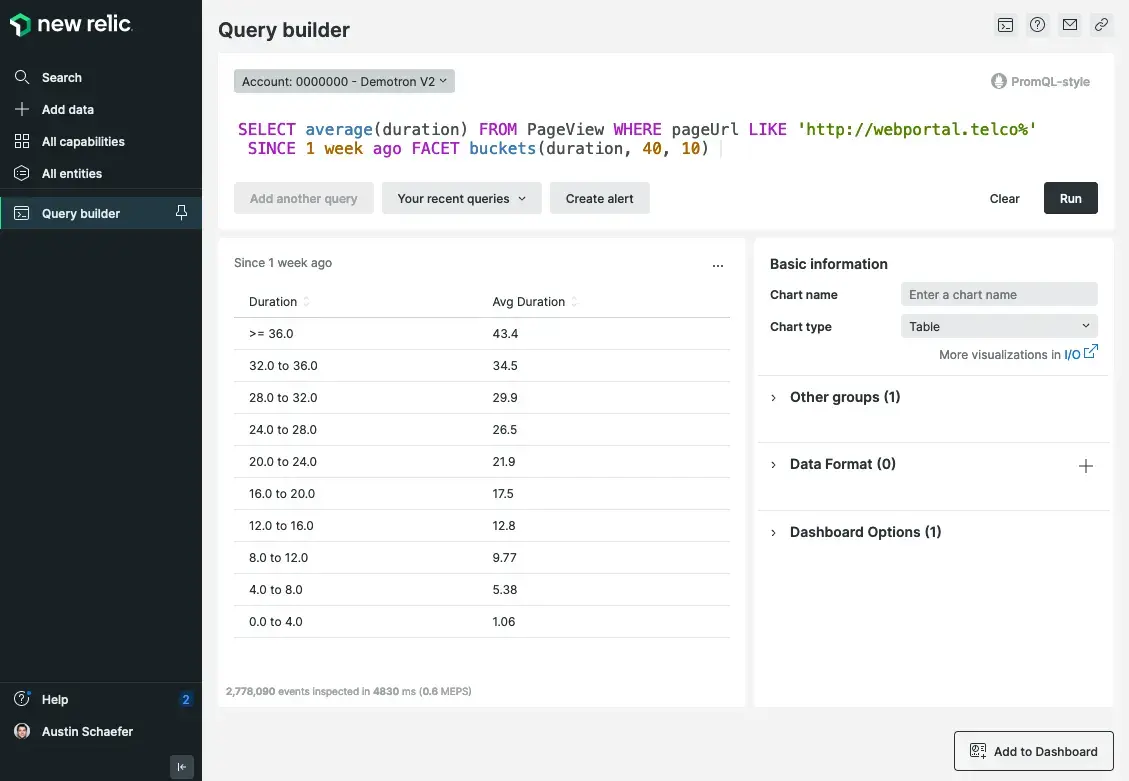Open the Account Demotron V2 dropdown

click(344, 82)
